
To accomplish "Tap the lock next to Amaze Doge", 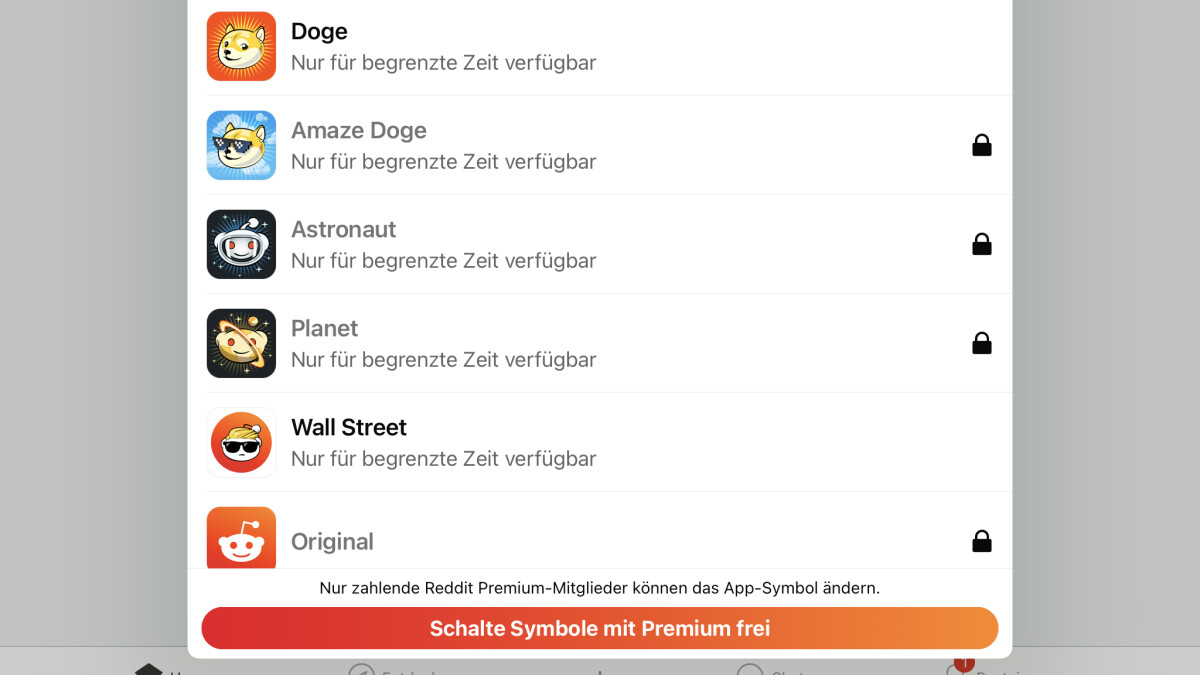I will pyautogui.click(x=982, y=146).
